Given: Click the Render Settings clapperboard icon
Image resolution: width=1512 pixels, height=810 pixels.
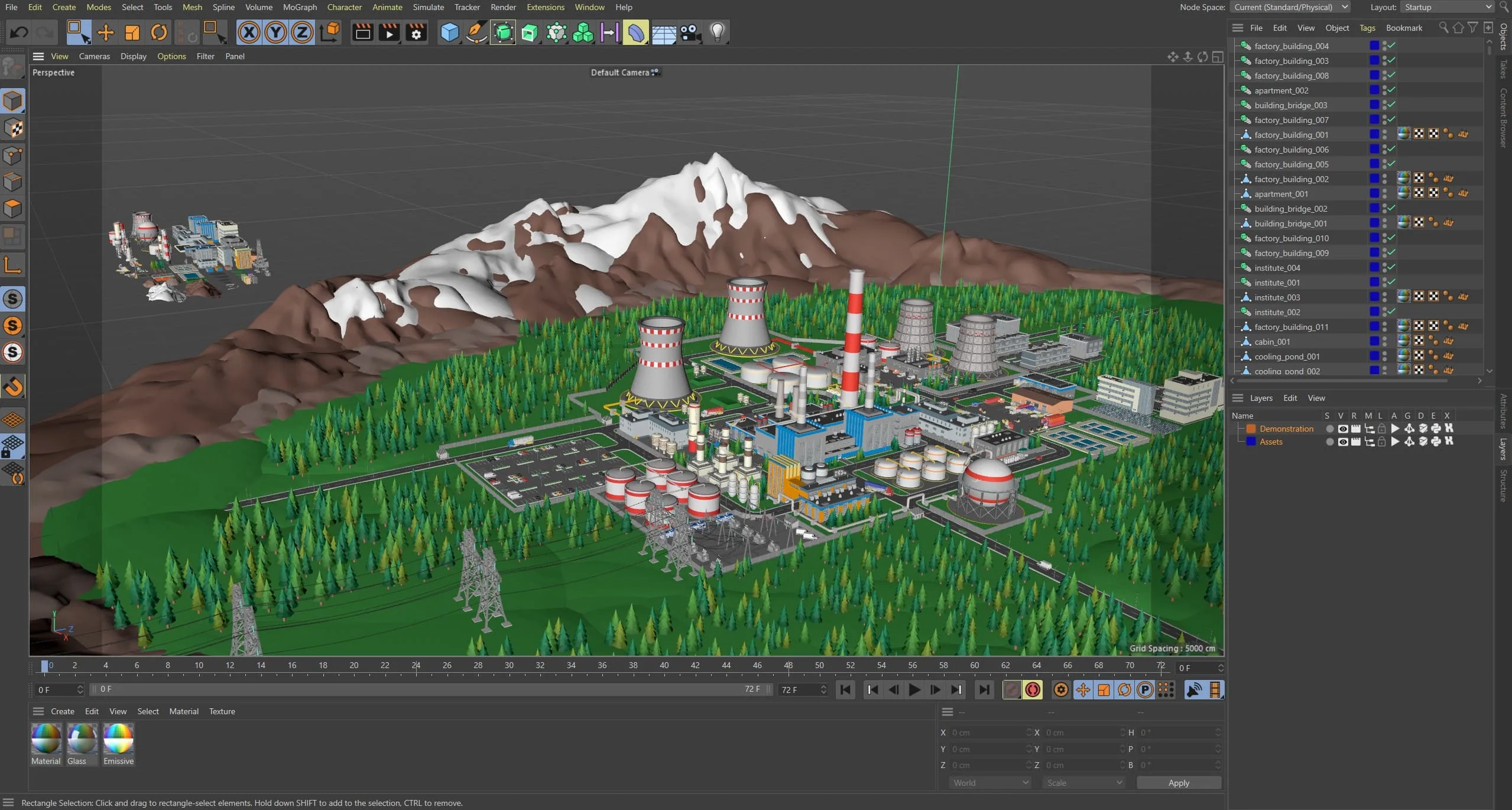Looking at the screenshot, I should tap(416, 33).
